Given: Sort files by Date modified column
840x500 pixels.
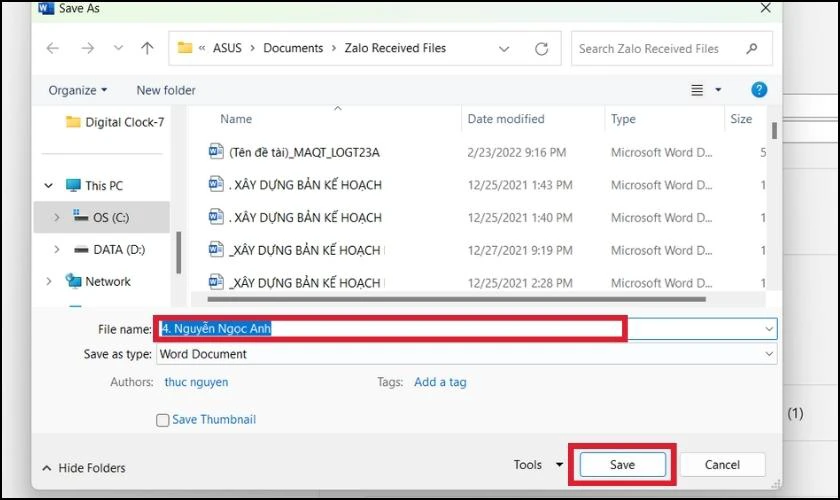Looking at the screenshot, I should pos(506,119).
